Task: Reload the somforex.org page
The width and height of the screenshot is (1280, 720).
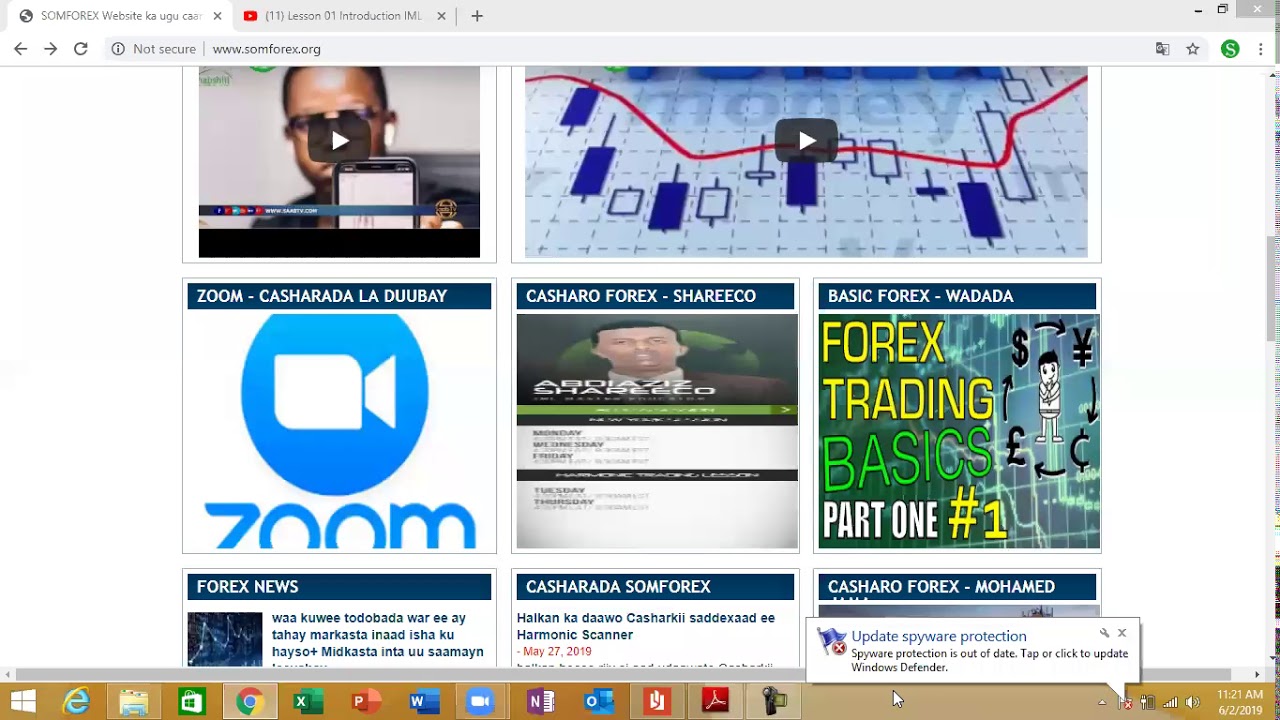Action: click(x=81, y=48)
